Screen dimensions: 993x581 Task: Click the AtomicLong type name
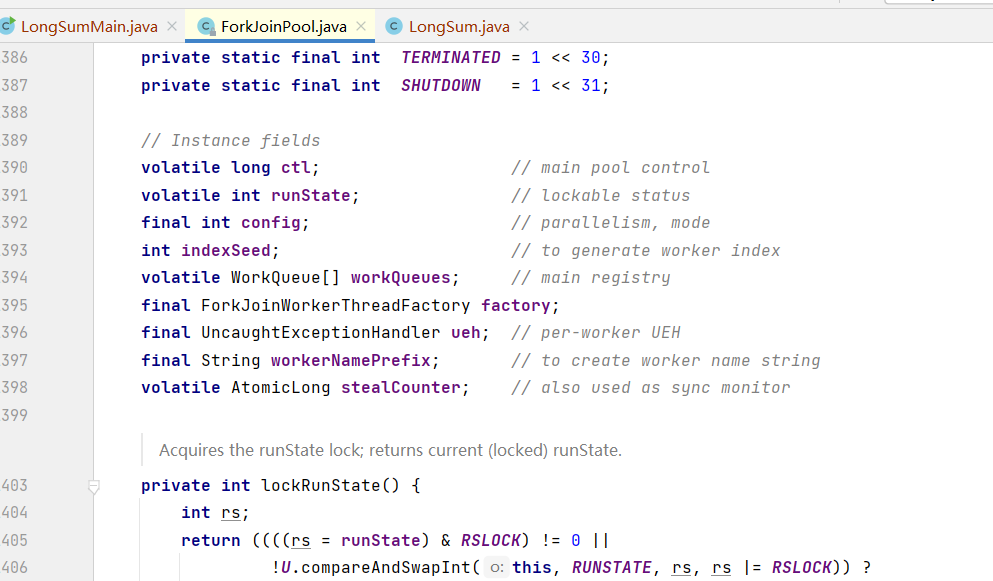[281, 388]
